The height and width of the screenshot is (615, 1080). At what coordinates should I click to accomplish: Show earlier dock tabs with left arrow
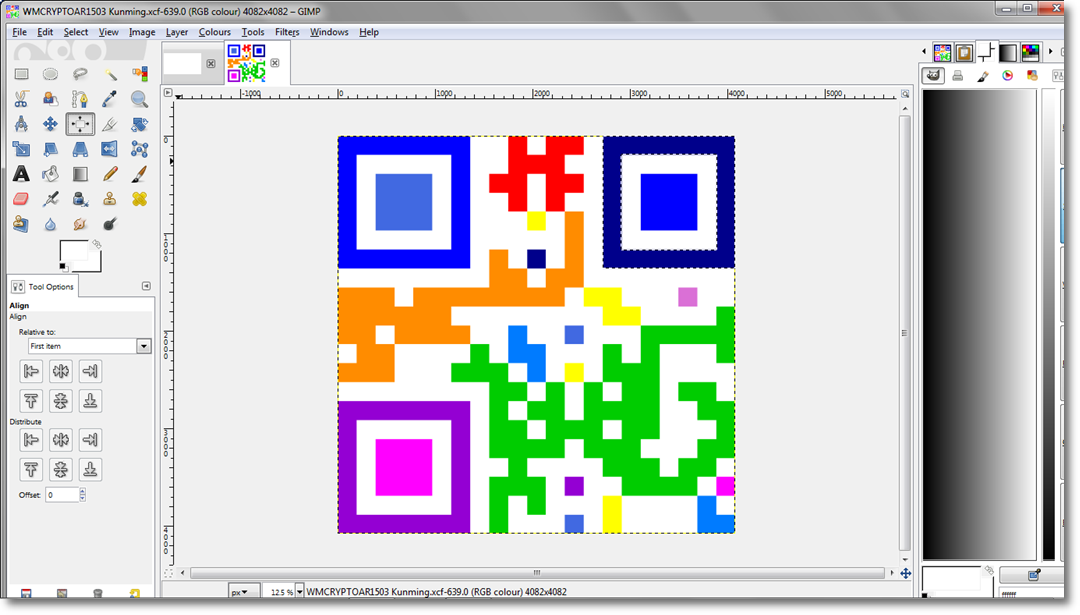pyautogui.click(x=924, y=52)
